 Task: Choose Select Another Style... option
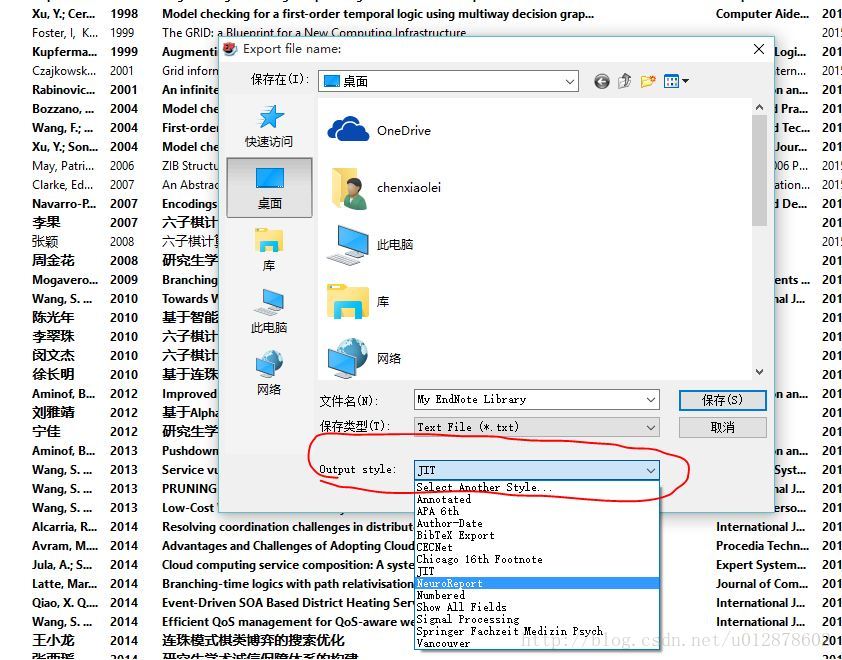(x=537, y=487)
